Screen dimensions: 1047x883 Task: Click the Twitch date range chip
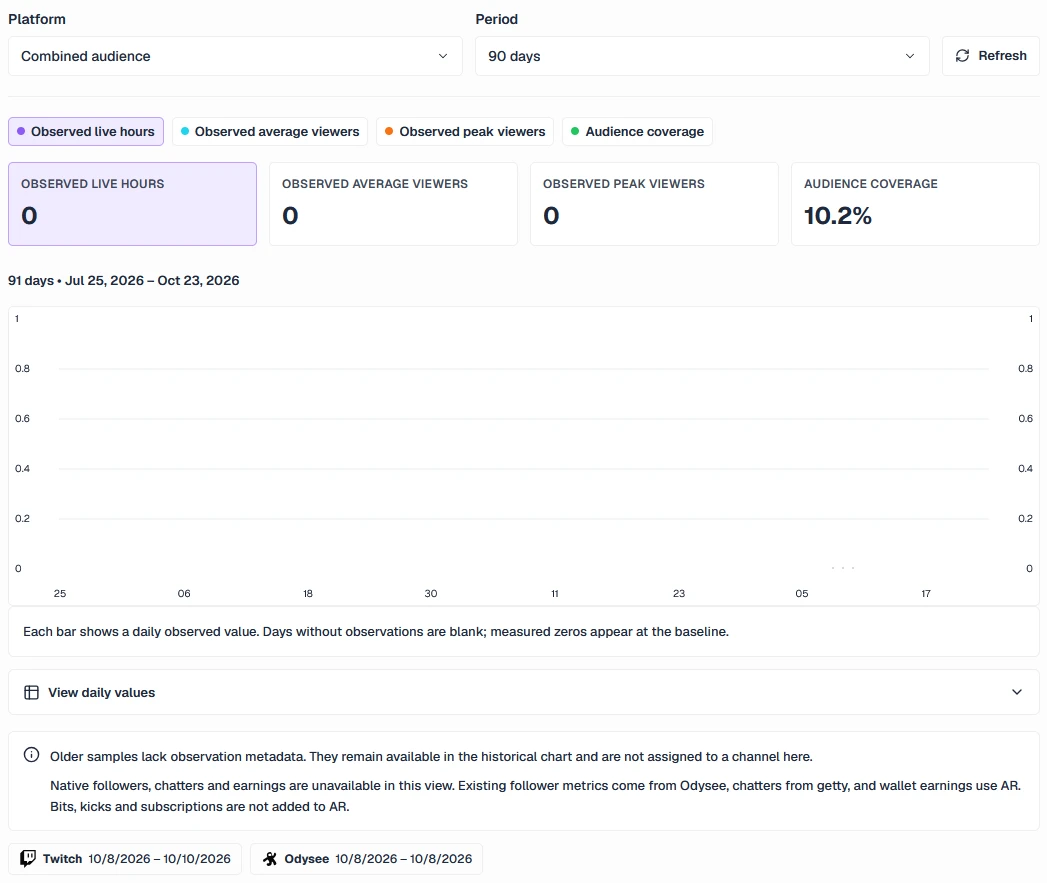(x=125, y=859)
